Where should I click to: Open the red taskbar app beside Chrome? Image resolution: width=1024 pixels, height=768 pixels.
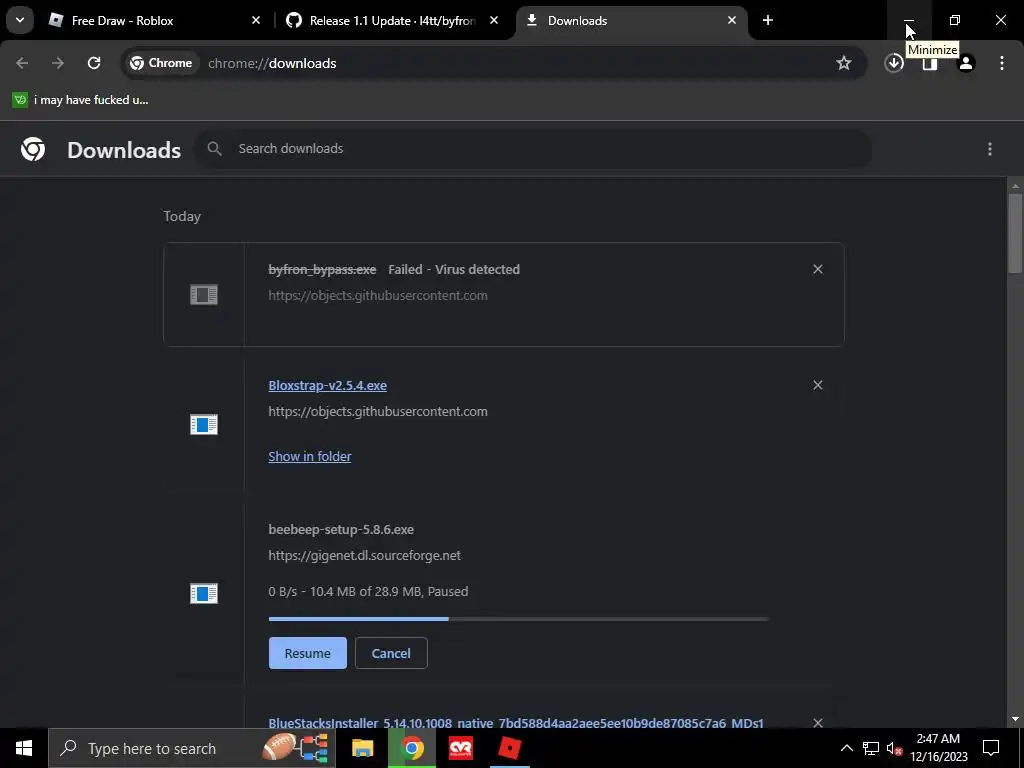click(461, 748)
